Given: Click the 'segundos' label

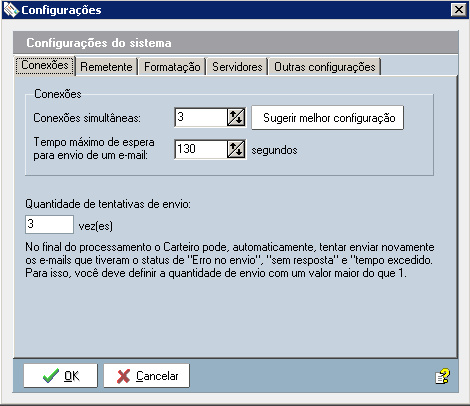Looking at the screenshot, I should pos(274,150).
